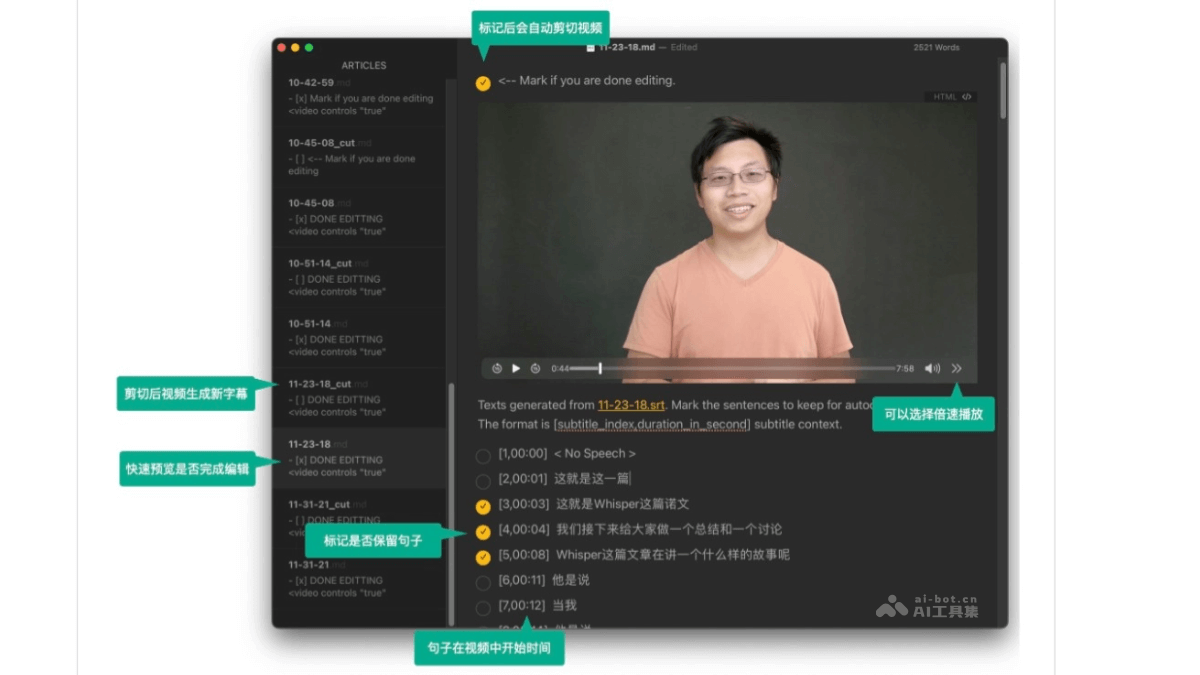
Task: Click the rewind 10 seconds icon
Action: [x=497, y=368]
